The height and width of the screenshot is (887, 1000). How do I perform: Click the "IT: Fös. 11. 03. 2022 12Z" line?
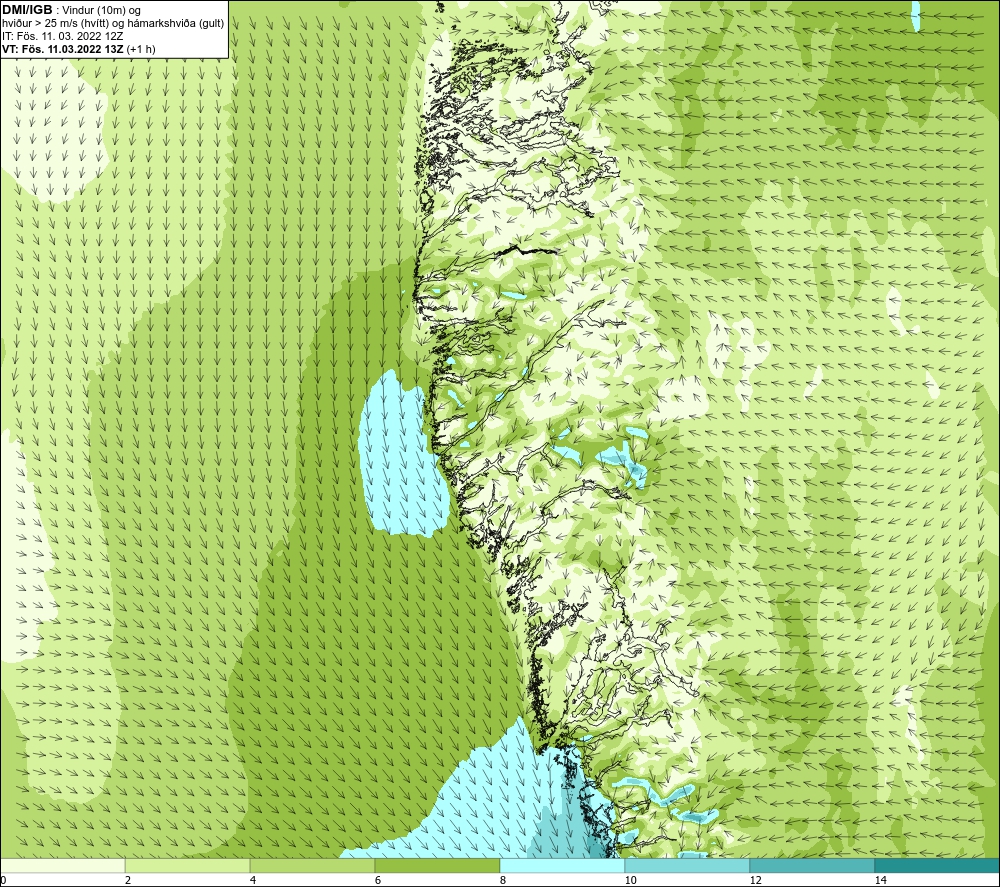click(62, 36)
